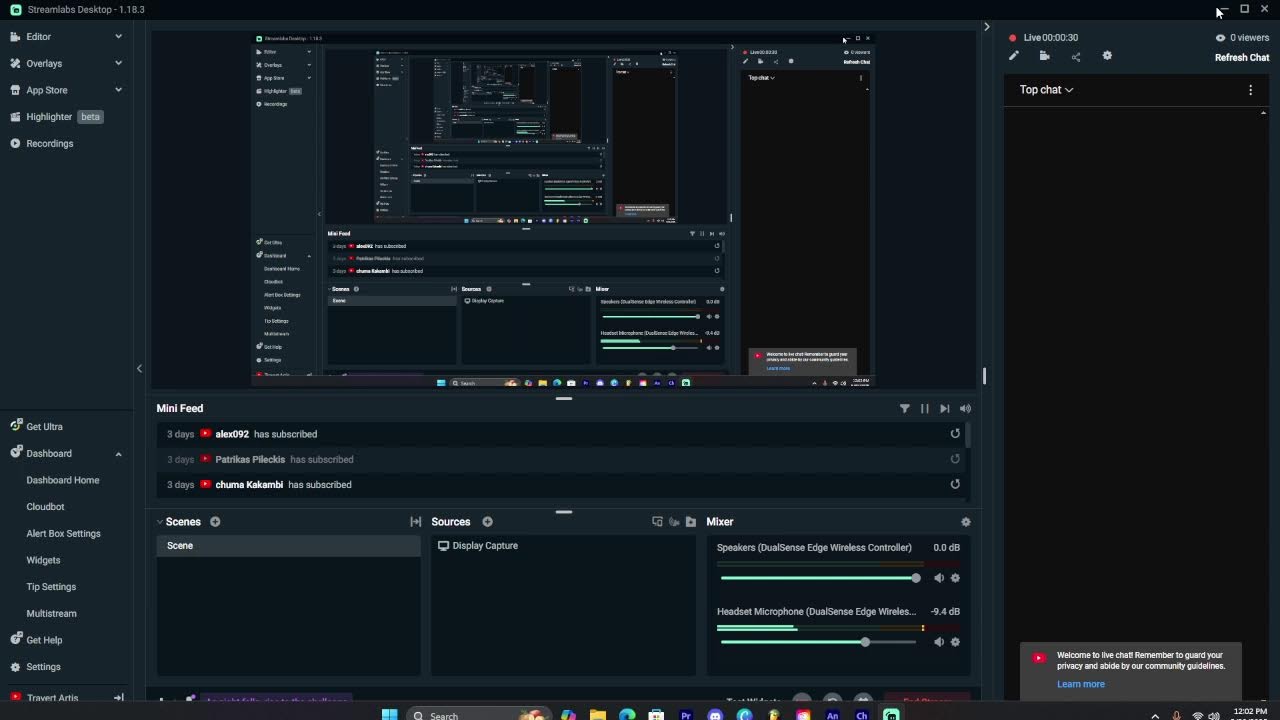Click the Get Ultra item
The height and width of the screenshot is (720, 1280).
pos(44,426)
